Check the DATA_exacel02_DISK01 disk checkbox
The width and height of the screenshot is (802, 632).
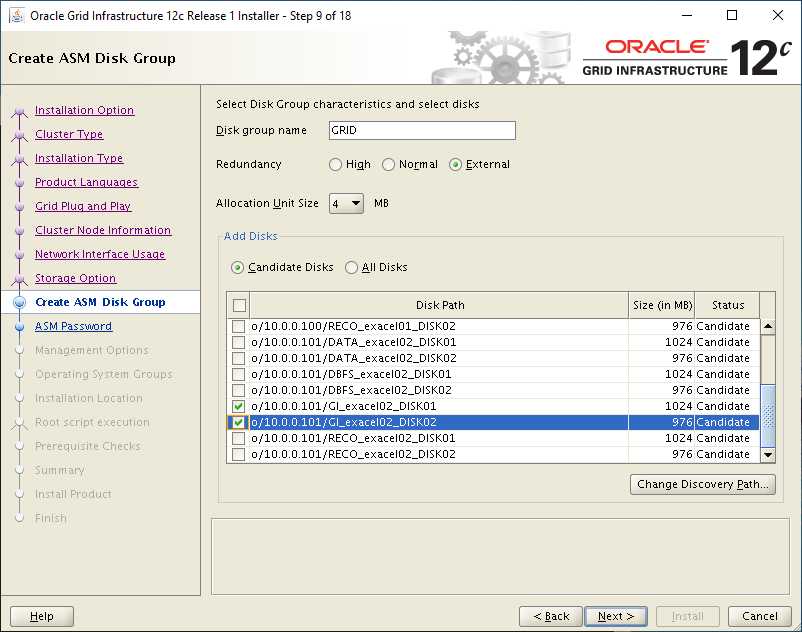[x=238, y=342]
